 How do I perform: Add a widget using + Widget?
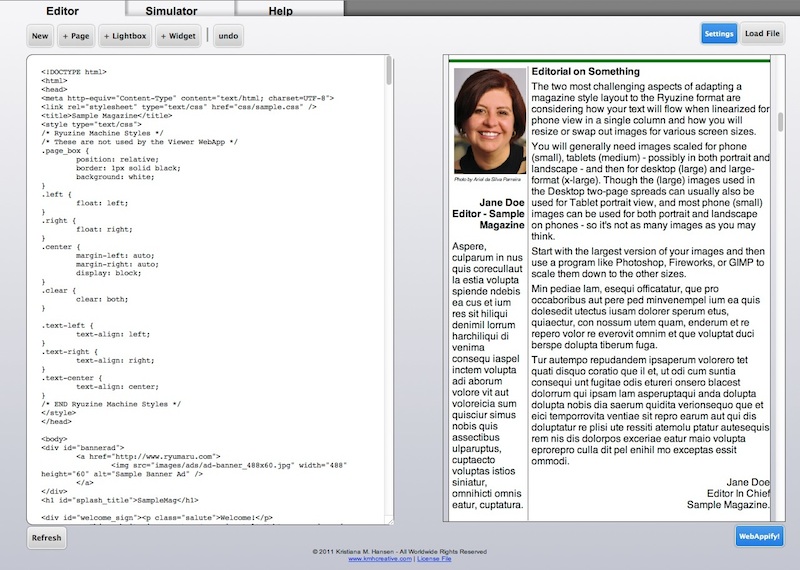click(x=177, y=36)
